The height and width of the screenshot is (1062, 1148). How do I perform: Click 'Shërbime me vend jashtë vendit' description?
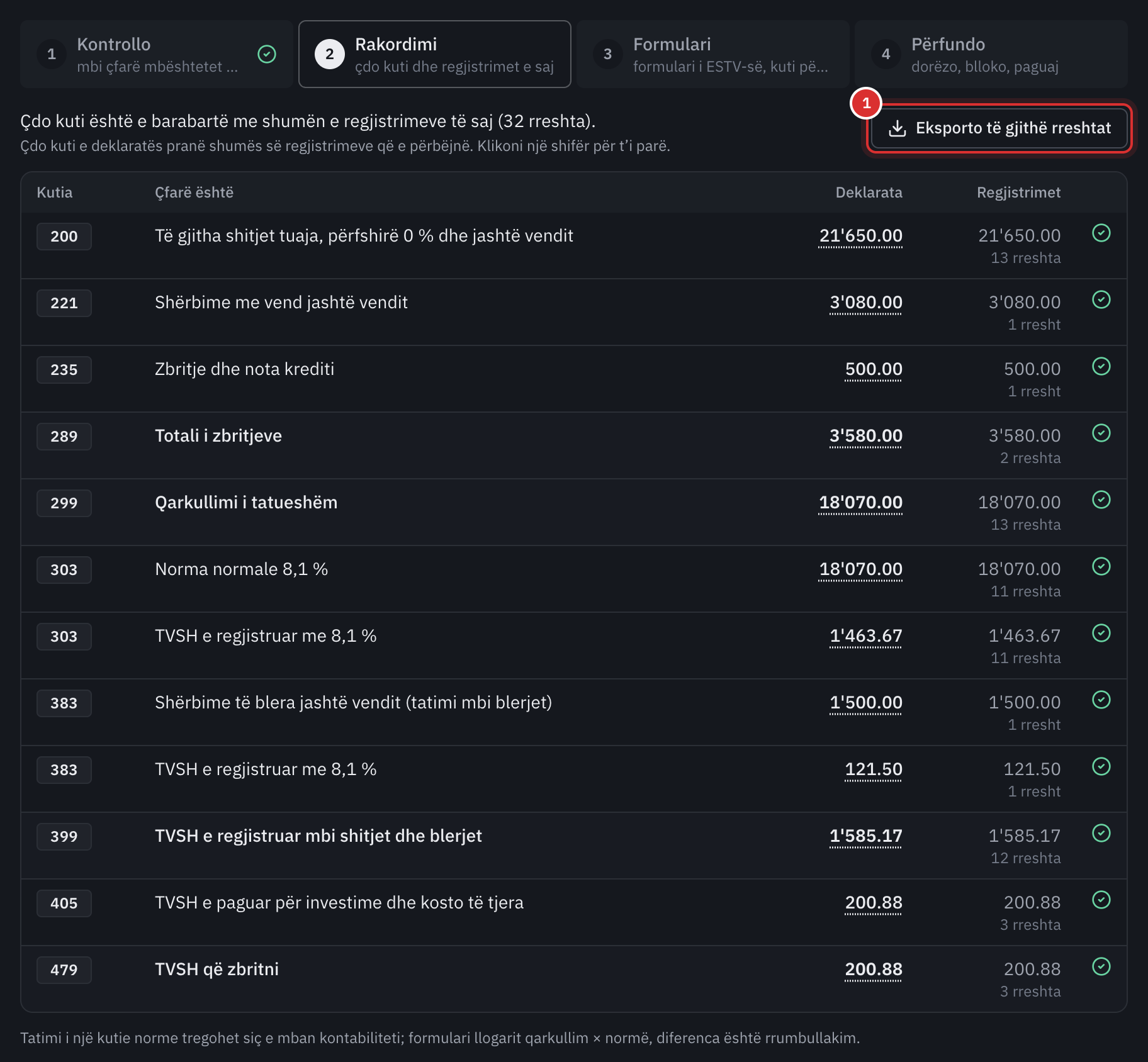click(x=281, y=303)
